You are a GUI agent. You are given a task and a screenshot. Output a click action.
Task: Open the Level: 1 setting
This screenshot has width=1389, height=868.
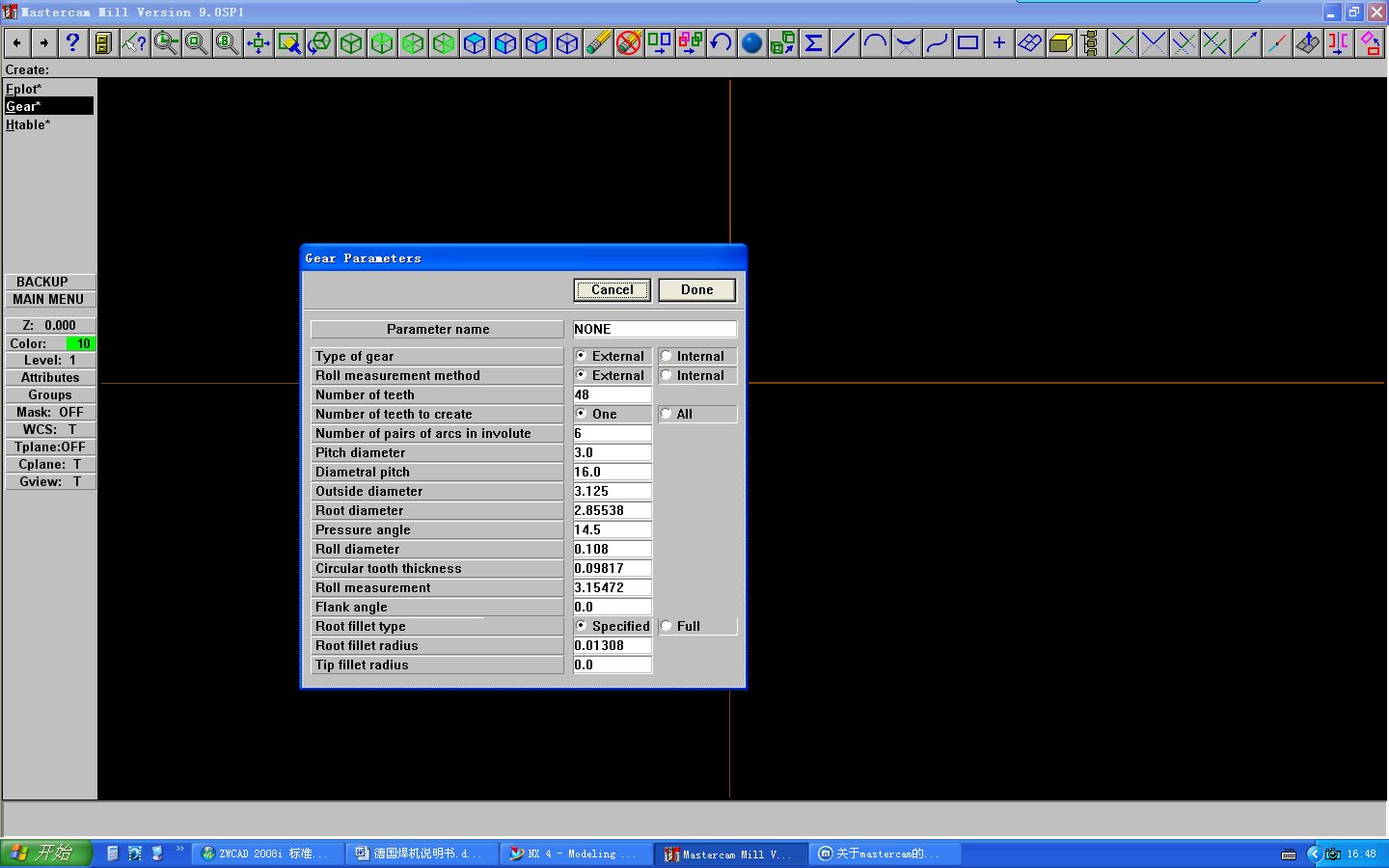point(50,360)
